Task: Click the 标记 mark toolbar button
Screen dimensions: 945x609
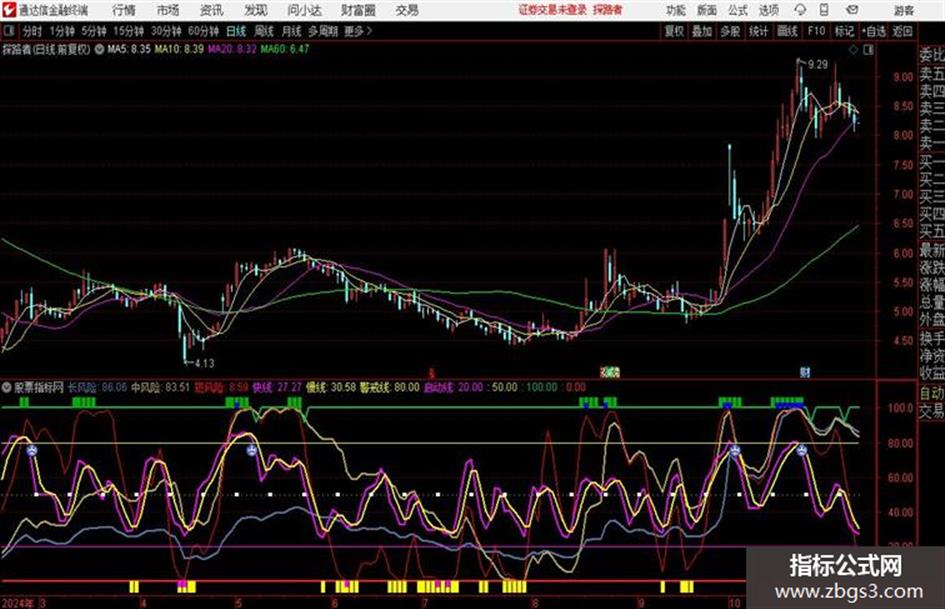Action: click(844, 31)
